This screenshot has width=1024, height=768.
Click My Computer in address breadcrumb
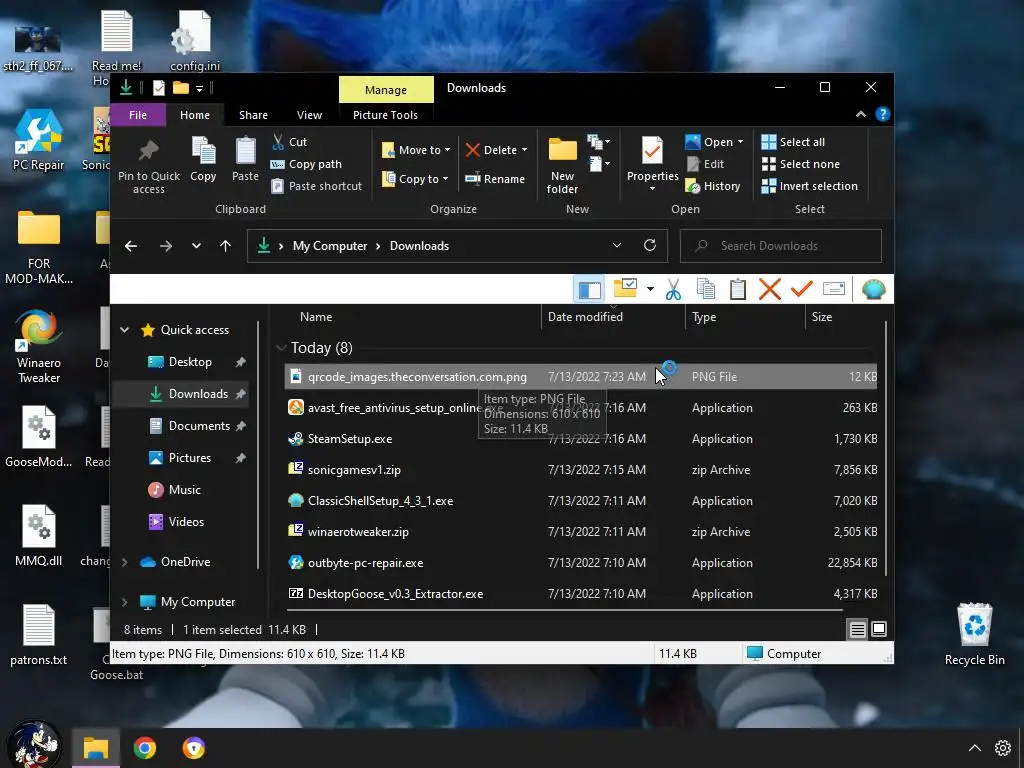pyautogui.click(x=330, y=246)
